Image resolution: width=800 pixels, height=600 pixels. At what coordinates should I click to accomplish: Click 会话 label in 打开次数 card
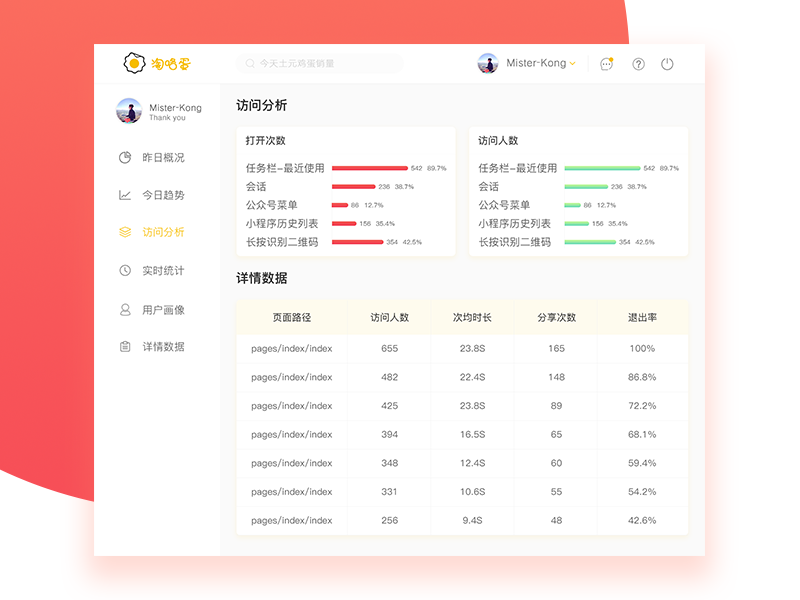click(256, 187)
